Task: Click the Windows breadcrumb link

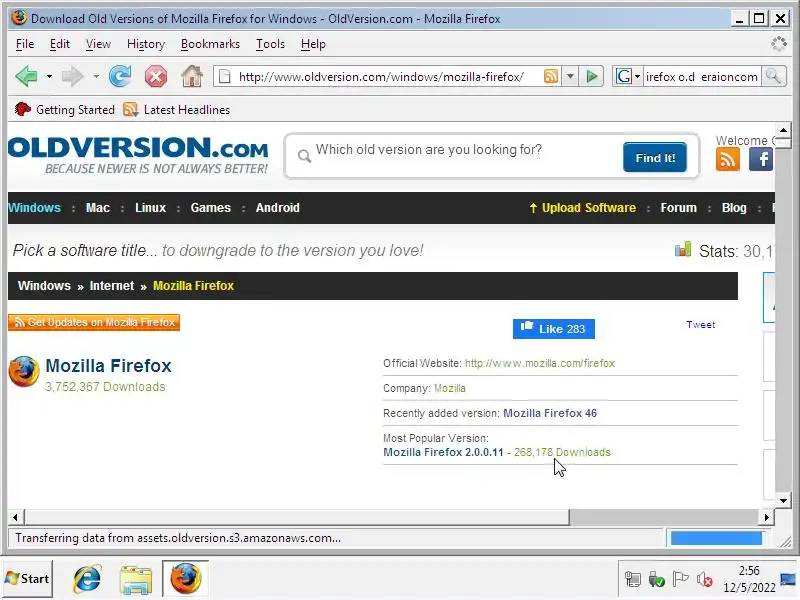Action: [44, 286]
